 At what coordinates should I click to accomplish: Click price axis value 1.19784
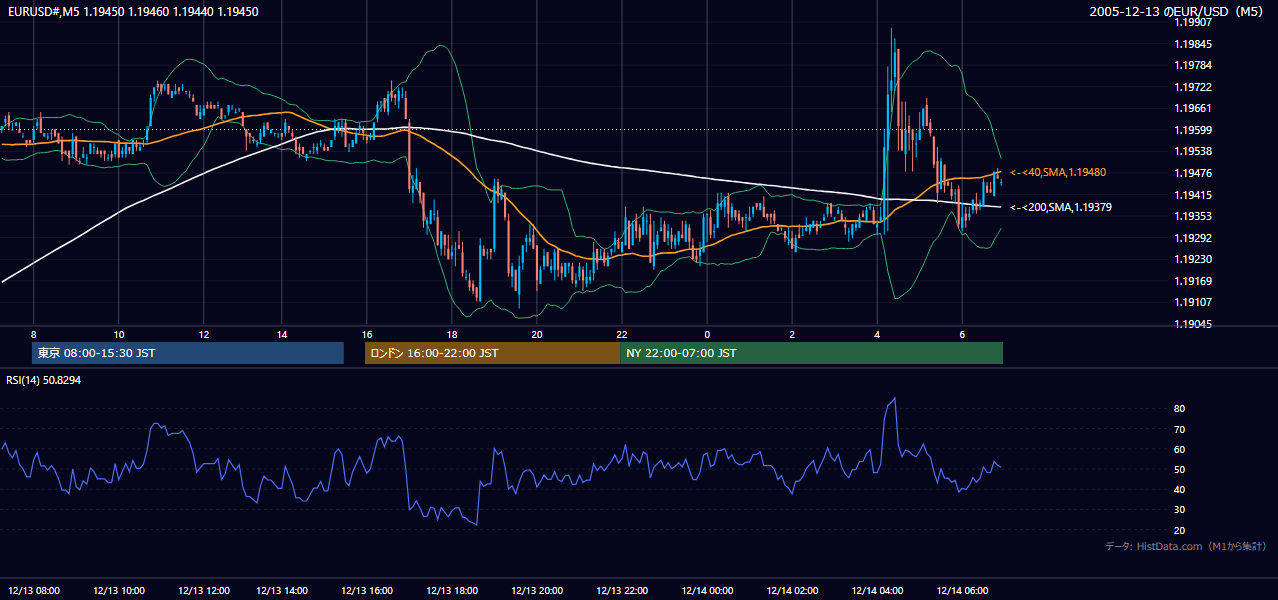(x=1193, y=66)
